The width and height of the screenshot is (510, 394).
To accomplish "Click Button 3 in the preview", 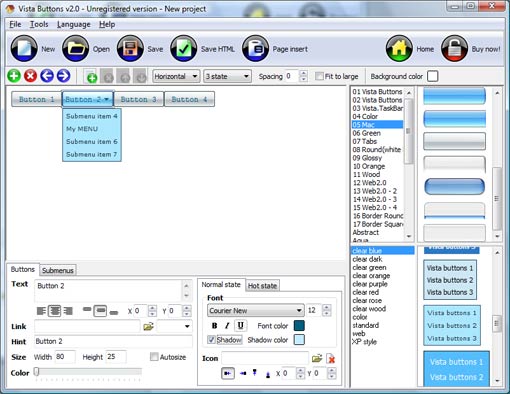I will point(138,99).
